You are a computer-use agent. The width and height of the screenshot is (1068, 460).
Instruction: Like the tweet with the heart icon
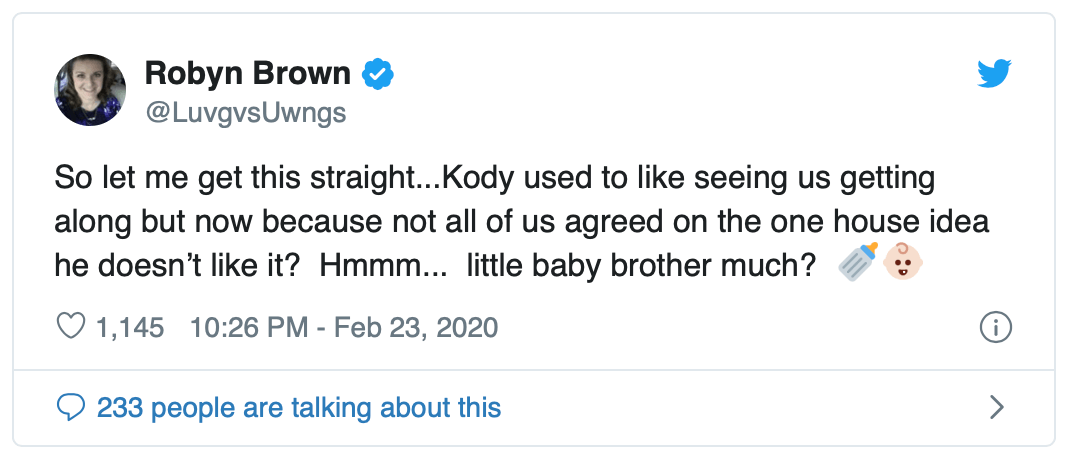[x=72, y=327]
